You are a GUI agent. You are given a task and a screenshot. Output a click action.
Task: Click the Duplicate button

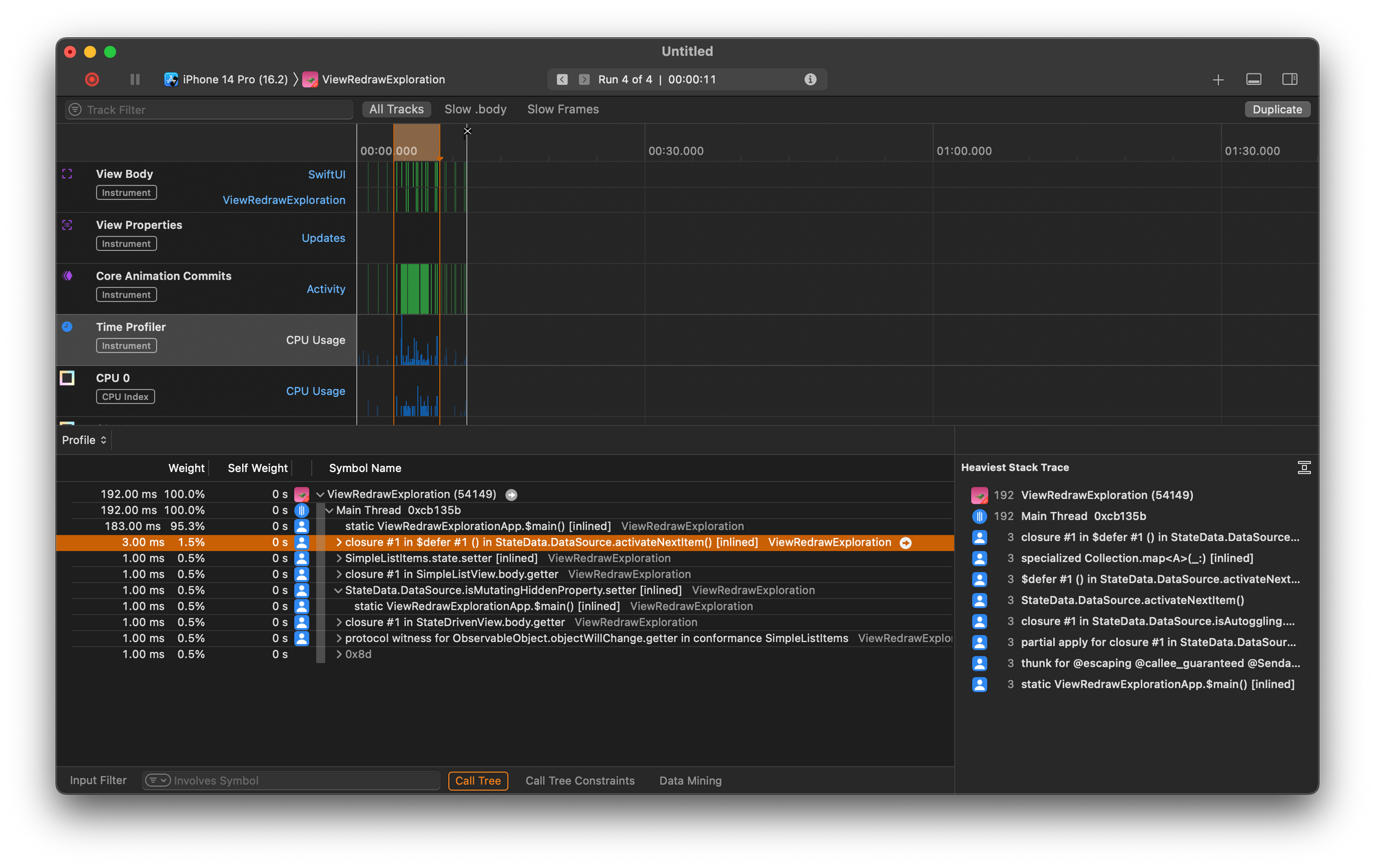[1277, 108]
